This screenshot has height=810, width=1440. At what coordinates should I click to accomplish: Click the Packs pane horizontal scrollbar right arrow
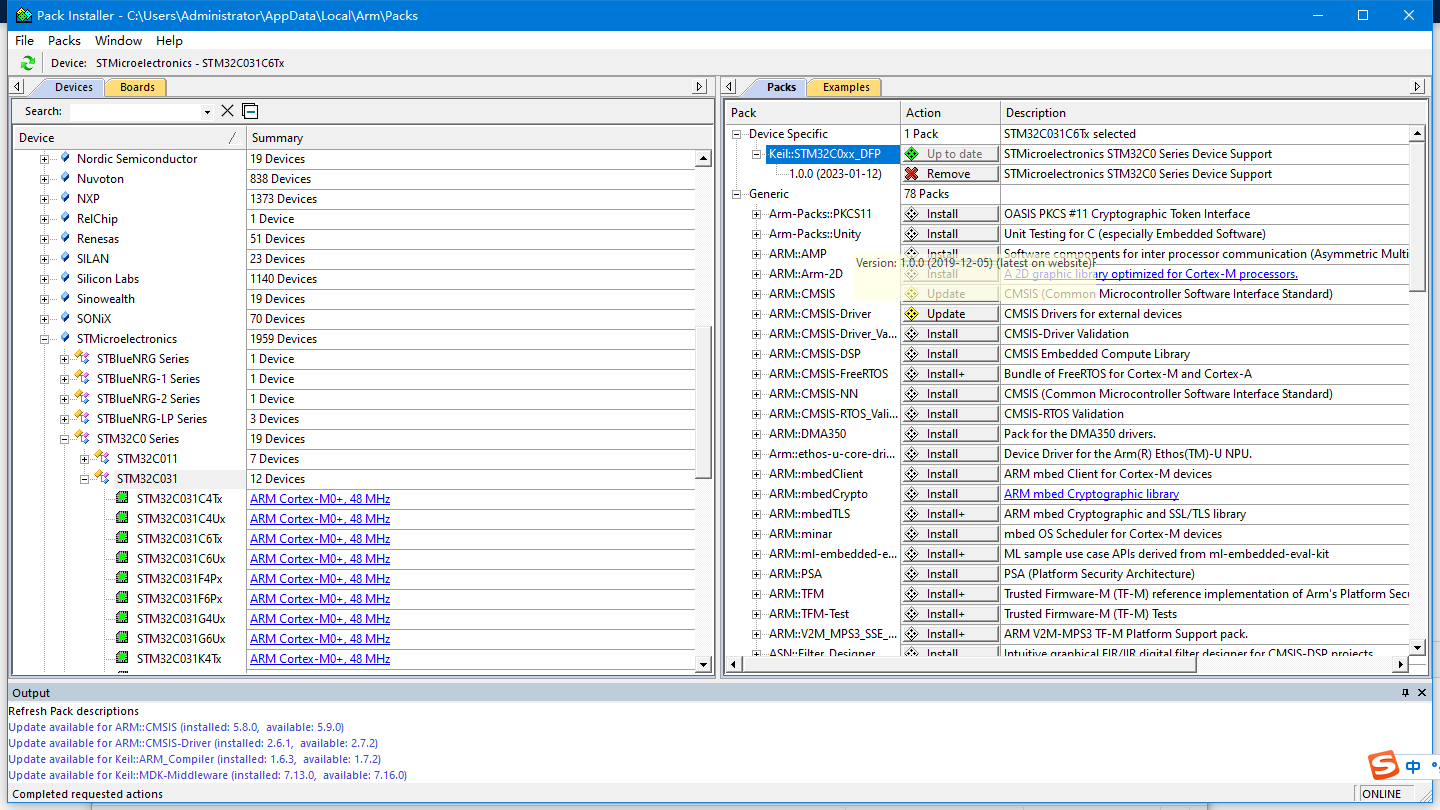click(x=1401, y=664)
